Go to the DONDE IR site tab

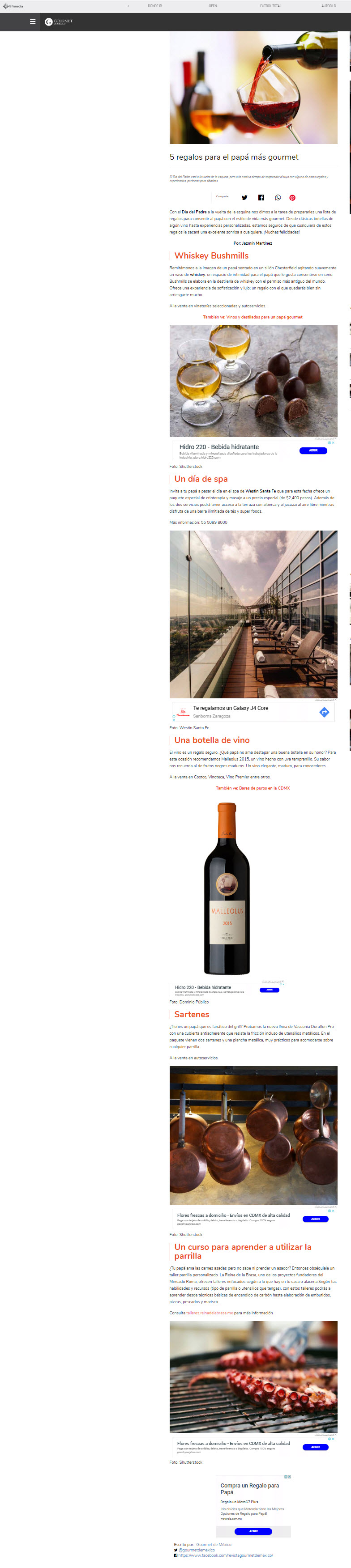pyautogui.click(x=155, y=5)
